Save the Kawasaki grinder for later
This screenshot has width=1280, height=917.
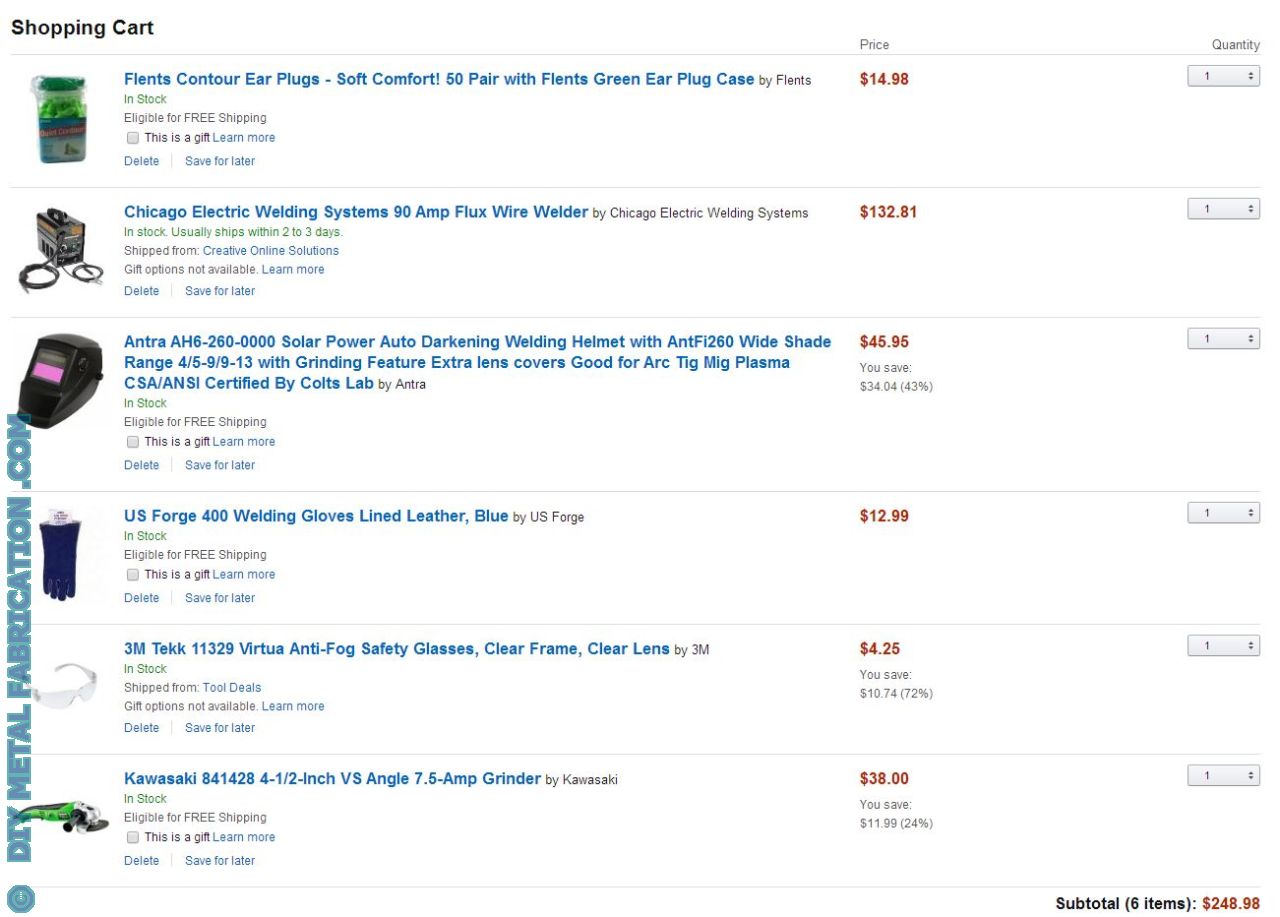220,861
